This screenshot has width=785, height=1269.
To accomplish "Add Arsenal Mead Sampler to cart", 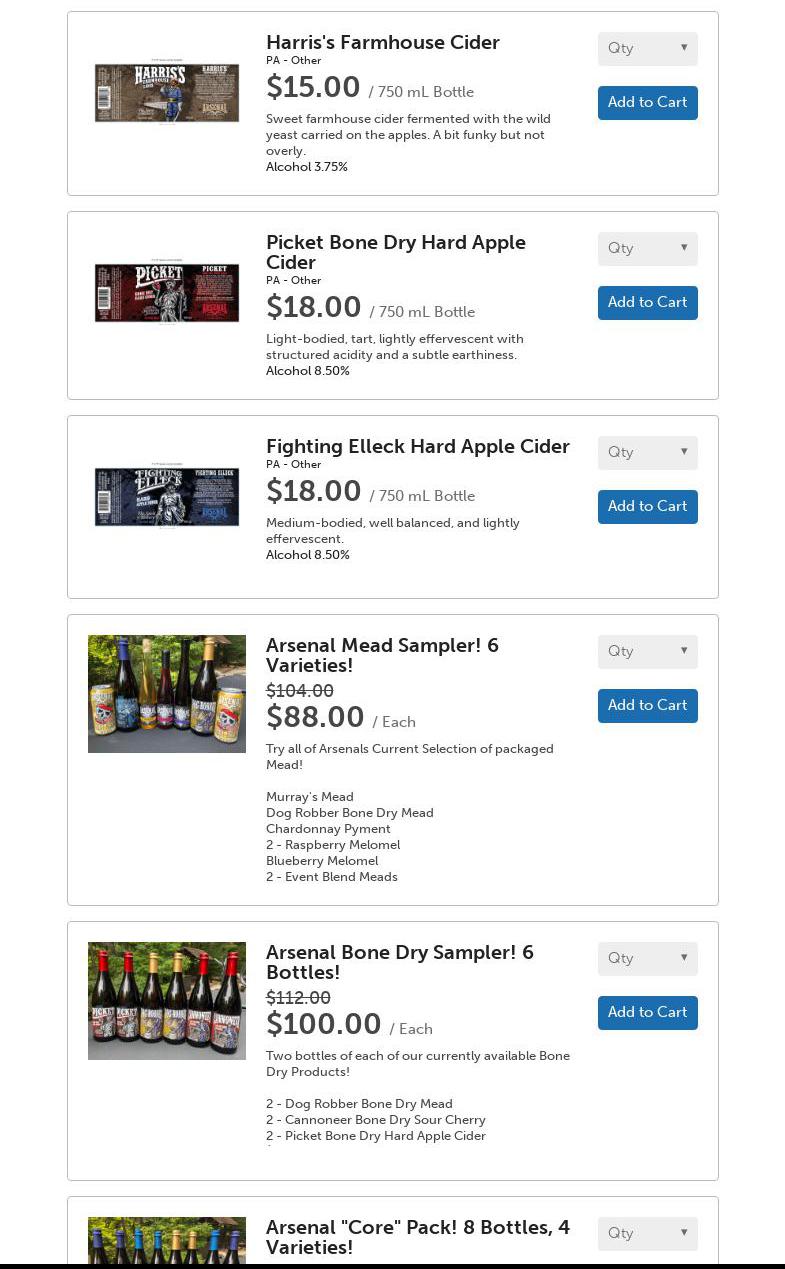I will [x=647, y=706].
